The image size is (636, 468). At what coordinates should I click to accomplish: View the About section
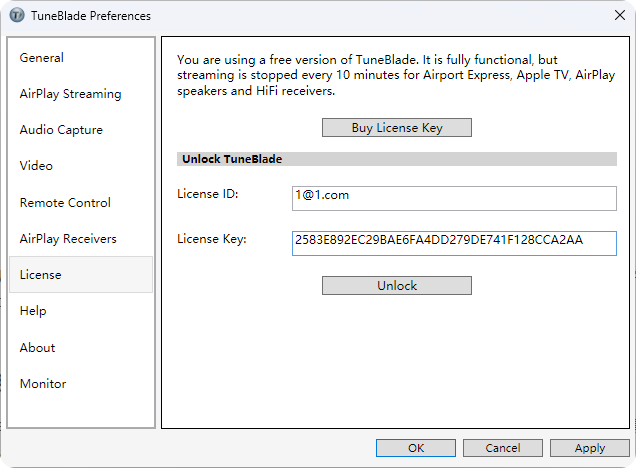37,348
